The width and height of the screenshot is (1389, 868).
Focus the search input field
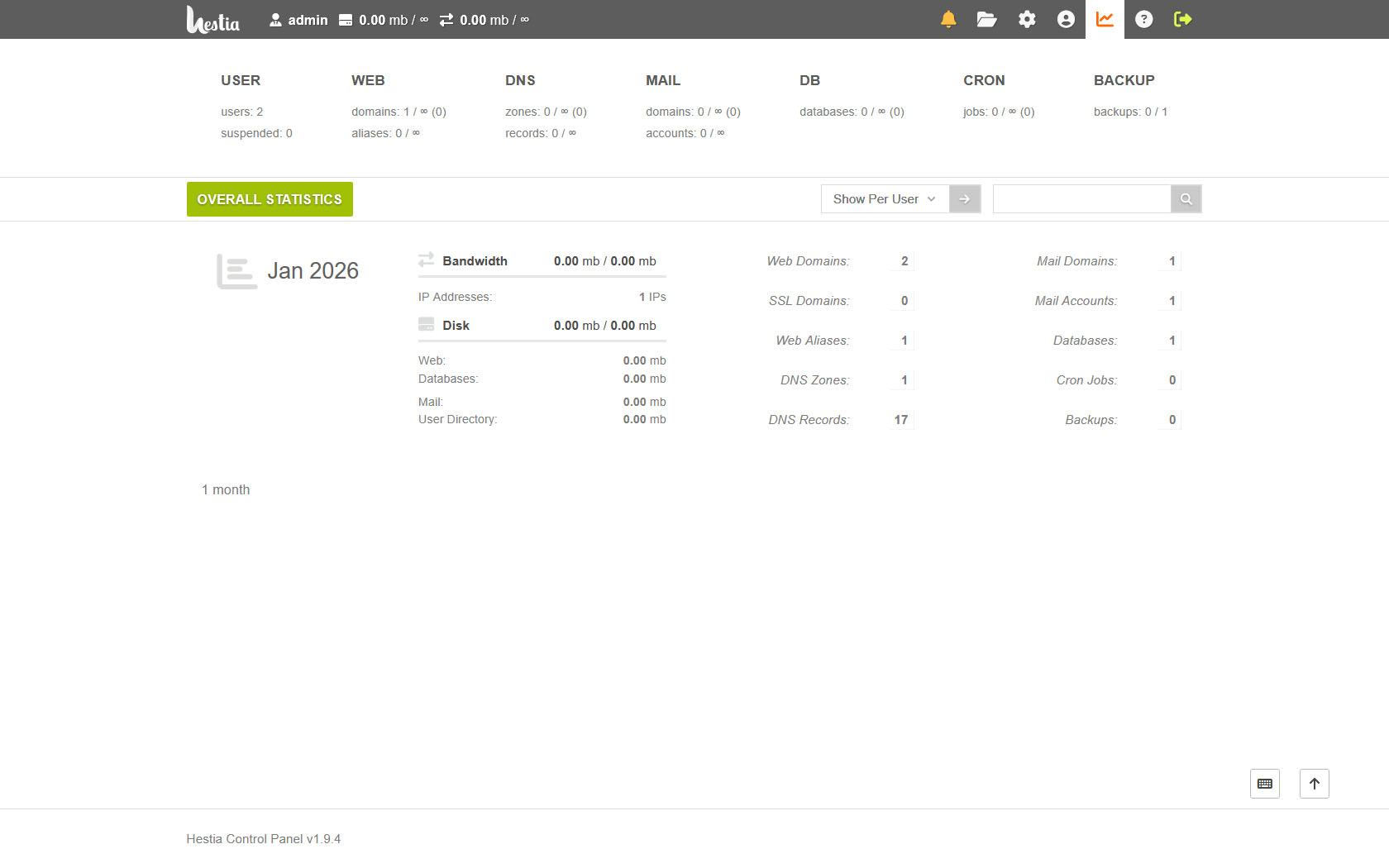click(x=1081, y=199)
